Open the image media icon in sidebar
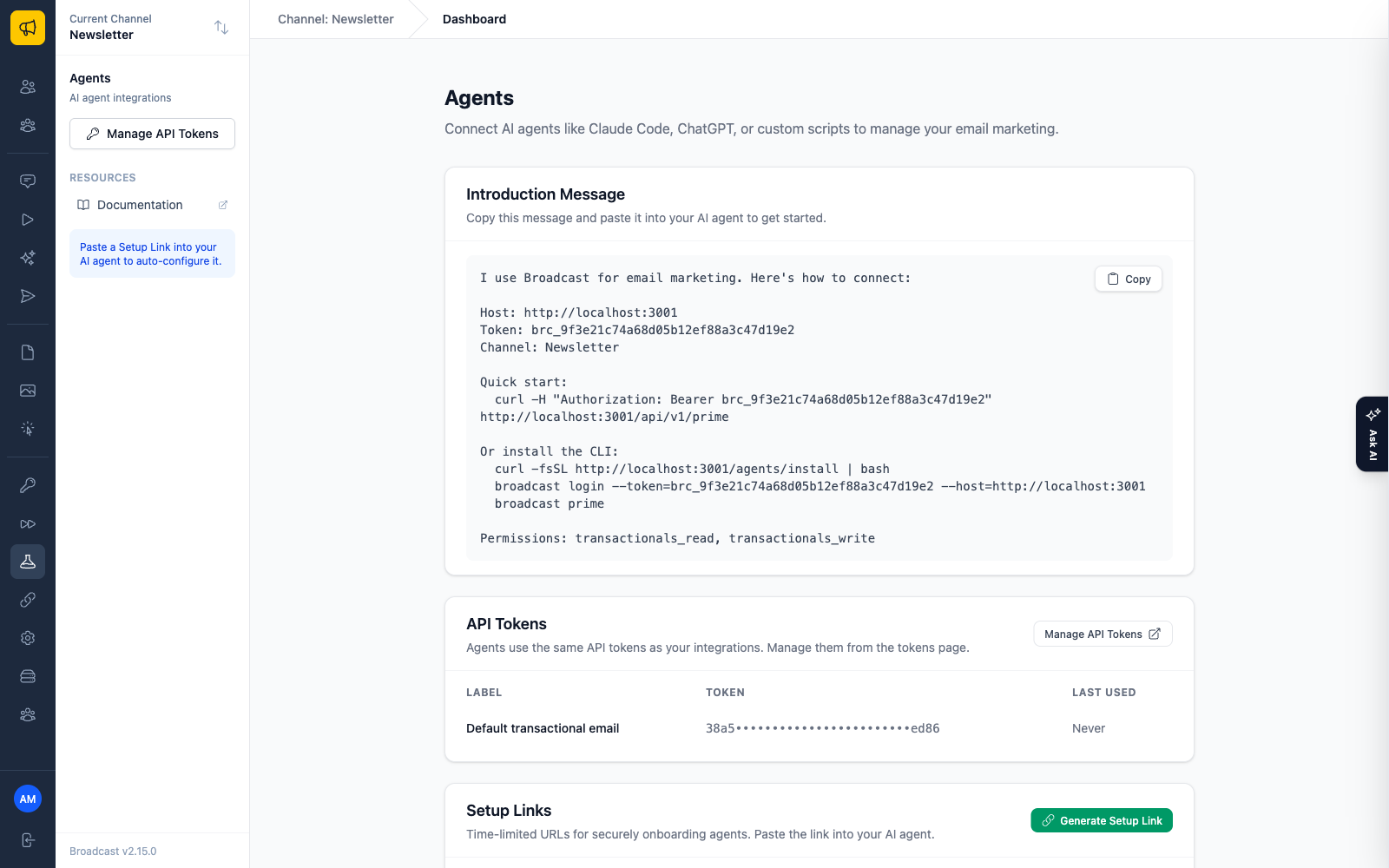 28,391
